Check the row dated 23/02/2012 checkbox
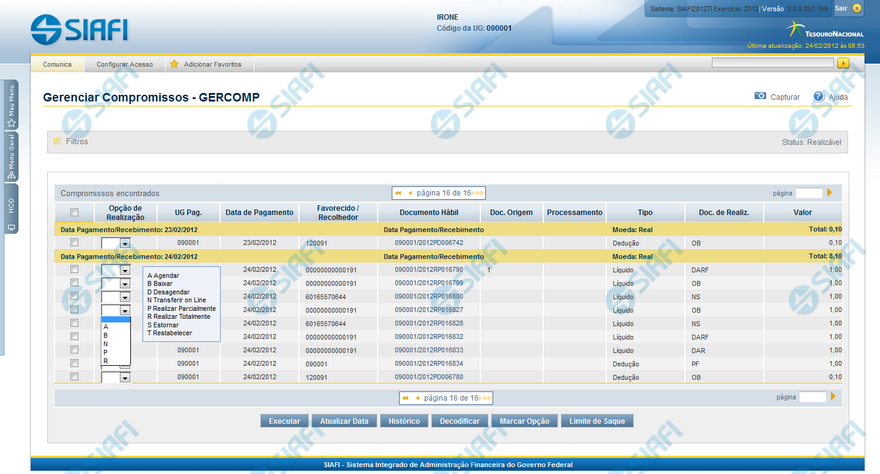 click(x=74, y=242)
